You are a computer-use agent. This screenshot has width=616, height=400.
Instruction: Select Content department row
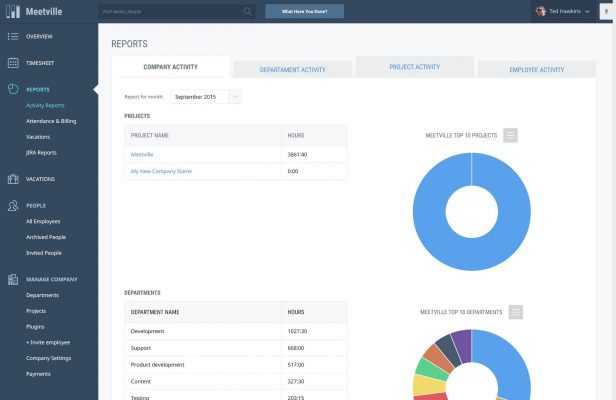point(236,382)
